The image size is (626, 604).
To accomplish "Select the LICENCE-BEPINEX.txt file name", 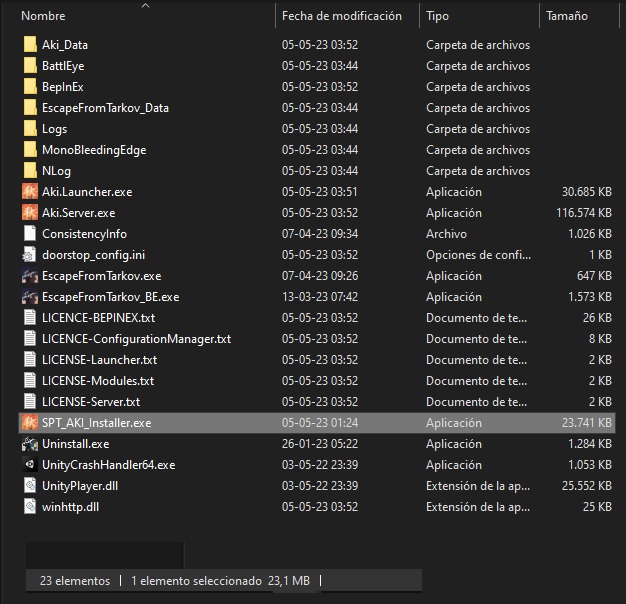I will 99,318.
